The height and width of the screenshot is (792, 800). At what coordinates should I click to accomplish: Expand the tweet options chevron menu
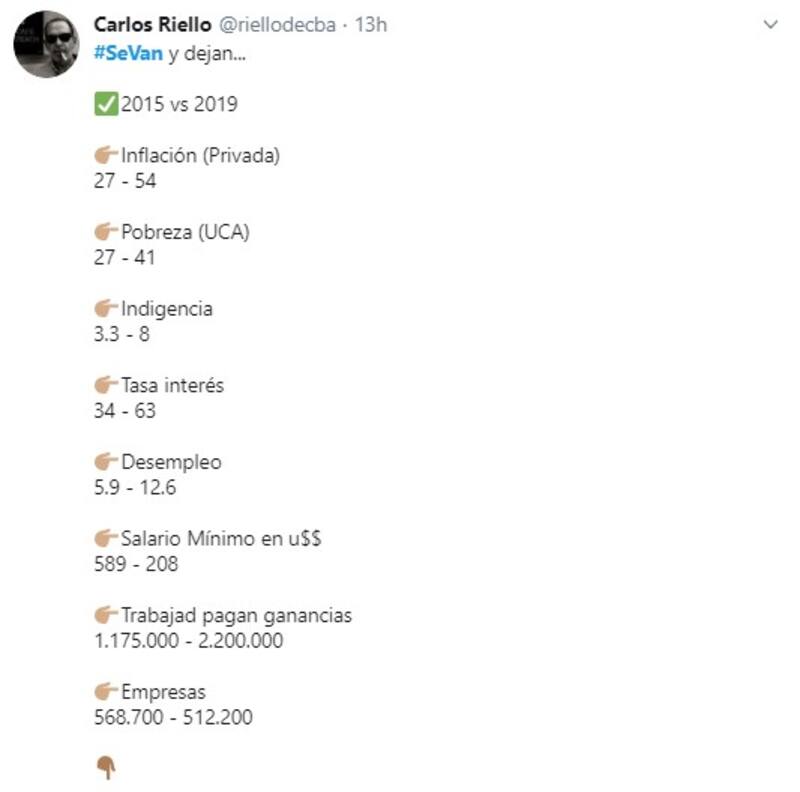point(770,24)
